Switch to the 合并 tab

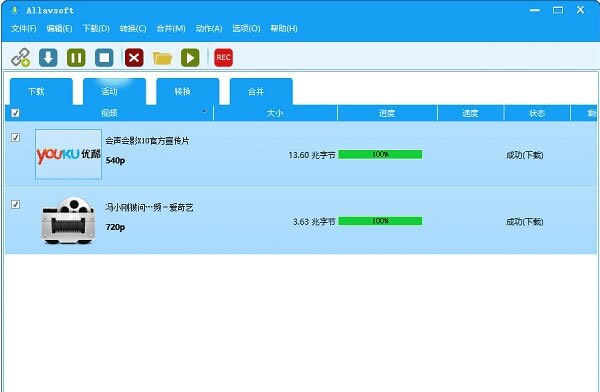[x=261, y=91]
